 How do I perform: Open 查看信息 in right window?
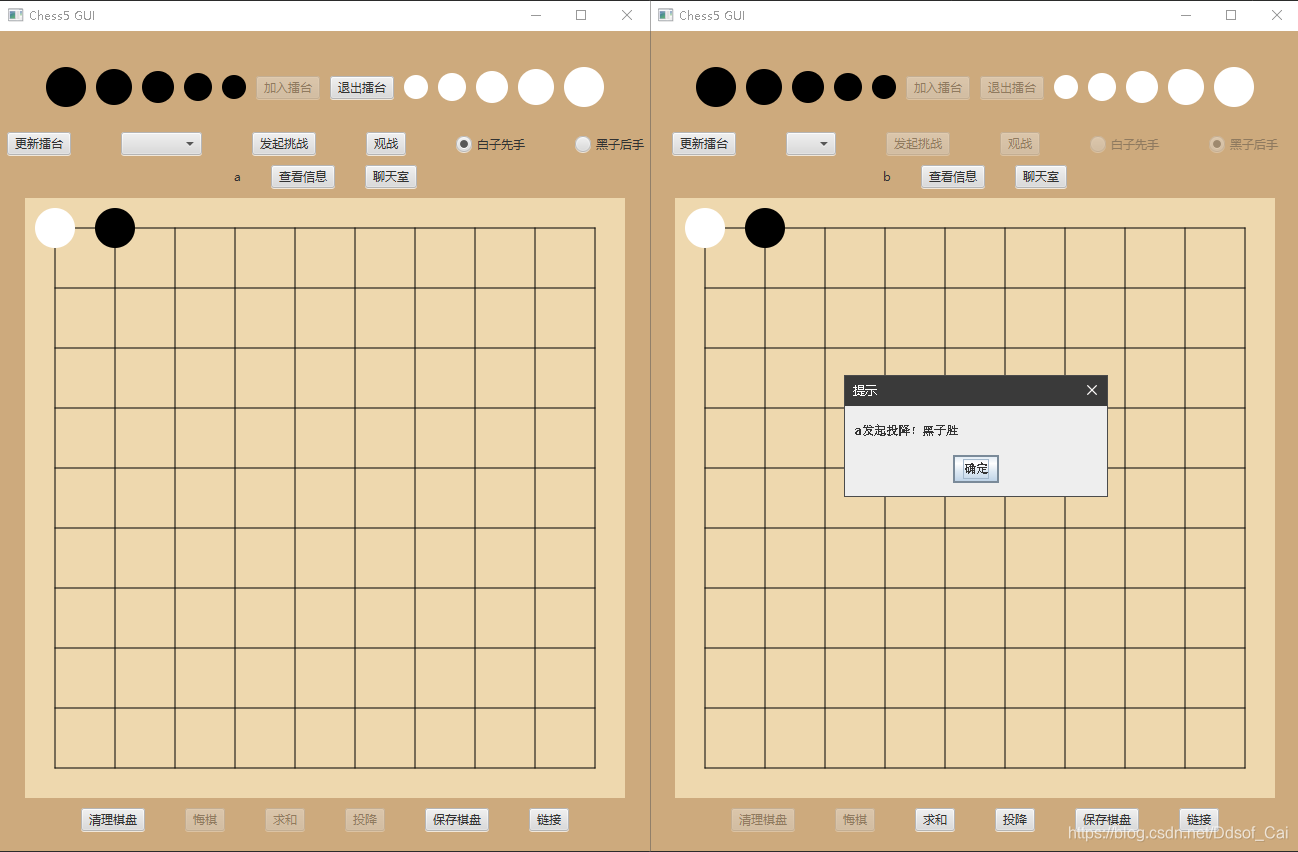click(953, 177)
